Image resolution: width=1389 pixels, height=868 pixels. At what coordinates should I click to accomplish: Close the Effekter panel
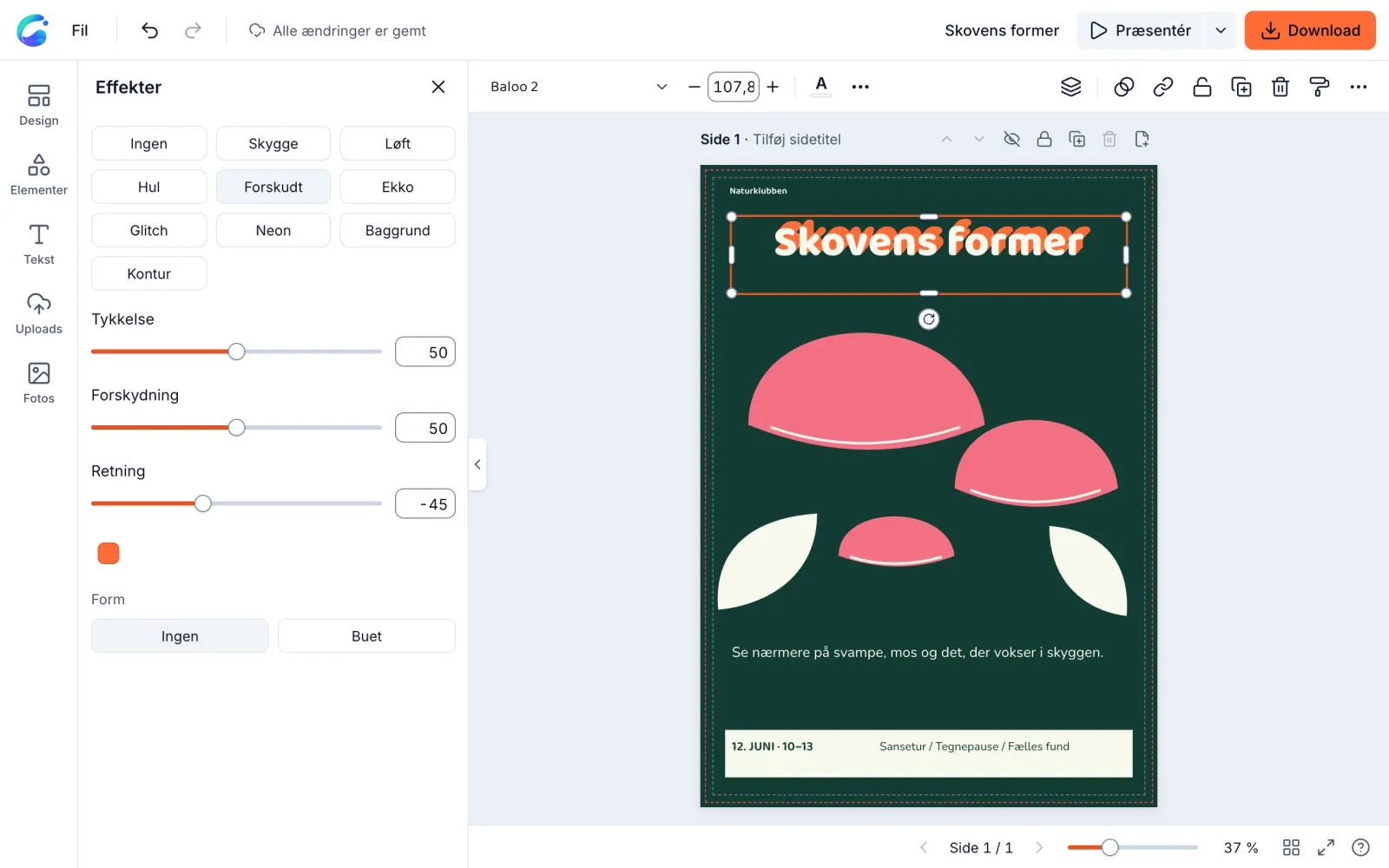[438, 87]
